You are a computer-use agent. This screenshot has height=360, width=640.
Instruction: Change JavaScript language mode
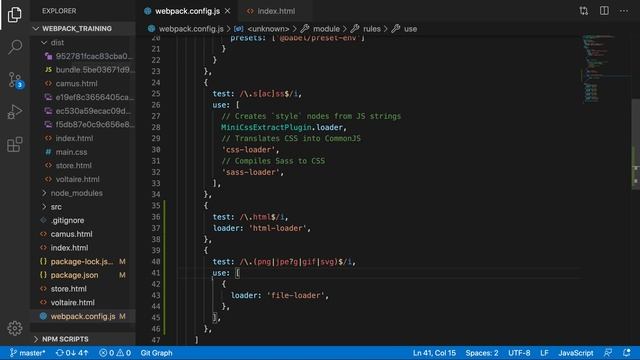pos(576,353)
